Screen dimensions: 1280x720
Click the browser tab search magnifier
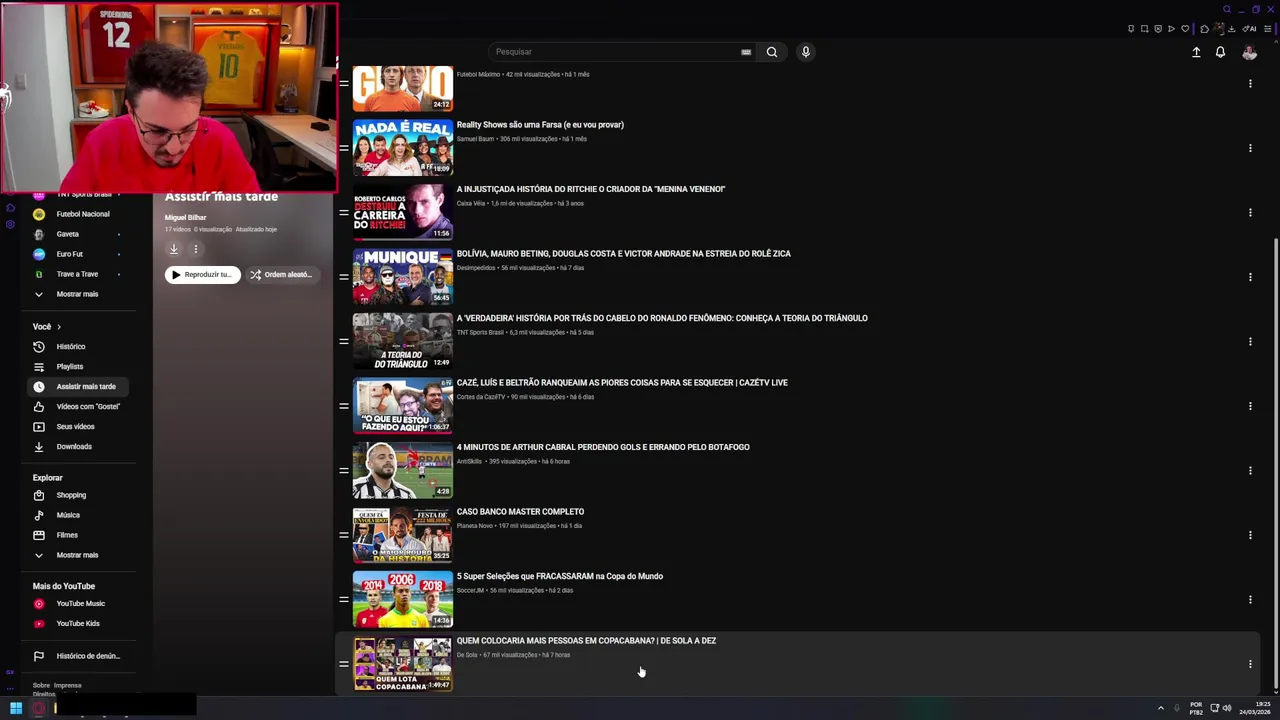pyautogui.click(x=1227, y=9)
